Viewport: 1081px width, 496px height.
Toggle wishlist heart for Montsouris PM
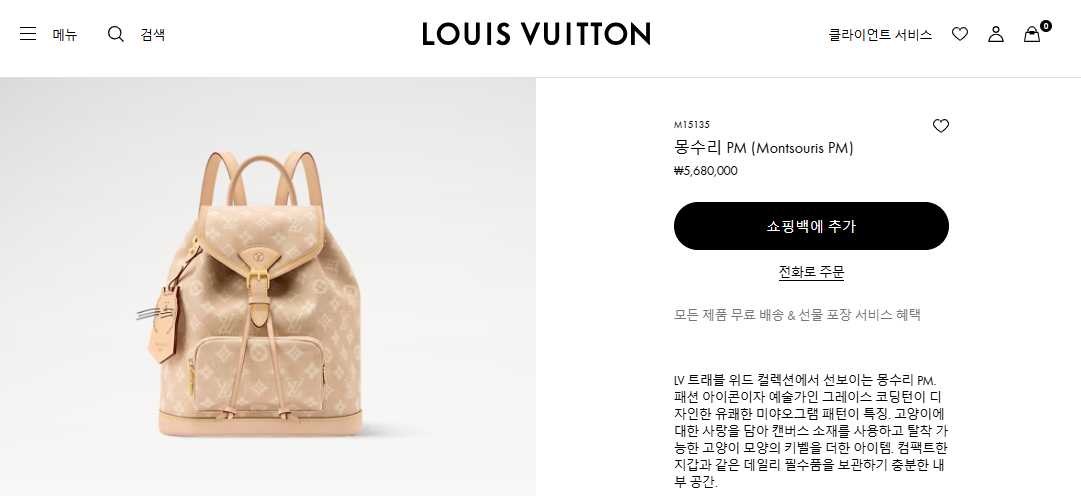point(940,126)
